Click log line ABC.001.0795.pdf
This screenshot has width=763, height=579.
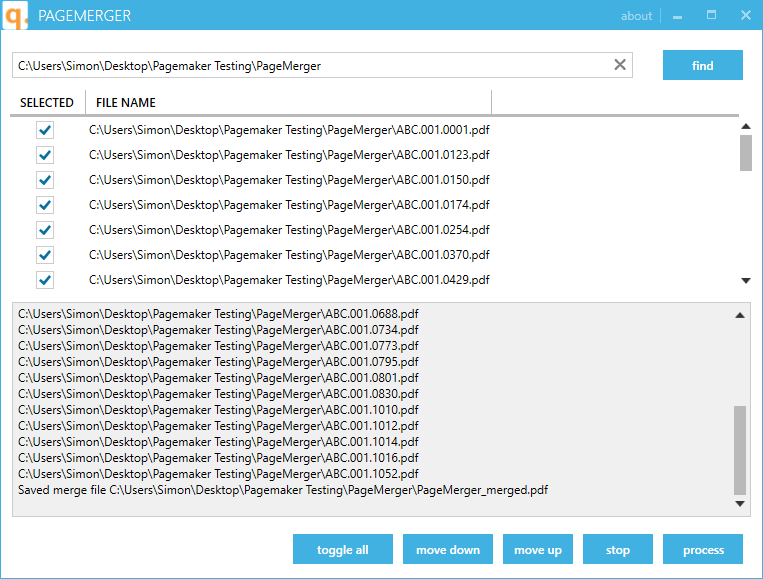(218, 362)
